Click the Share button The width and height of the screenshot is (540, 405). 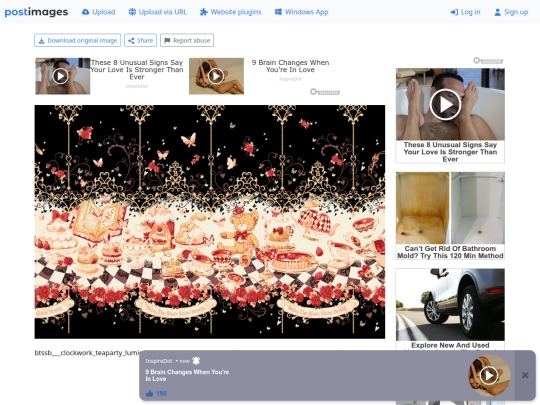click(x=141, y=40)
